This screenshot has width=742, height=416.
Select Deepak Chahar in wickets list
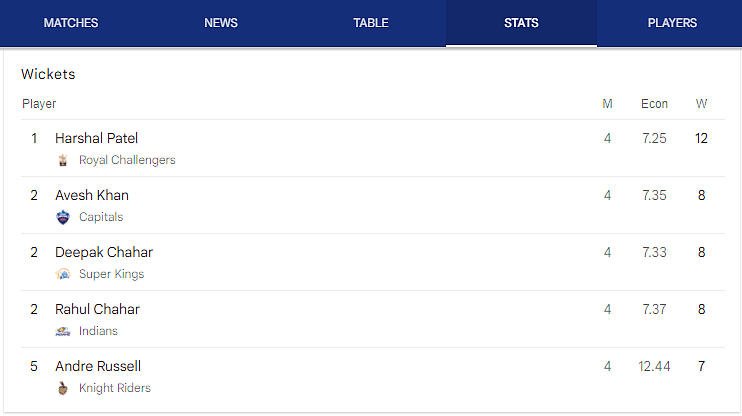[104, 252]
